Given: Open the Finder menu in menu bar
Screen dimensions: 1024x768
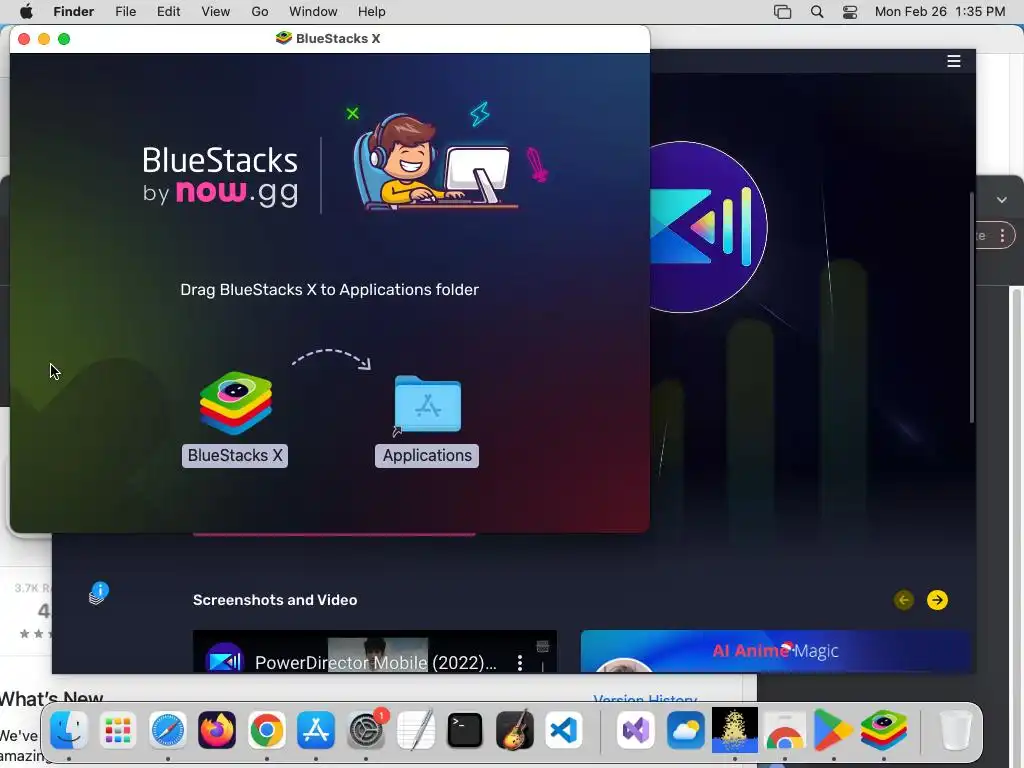Looking at the screenshot, I should (73, 12).
